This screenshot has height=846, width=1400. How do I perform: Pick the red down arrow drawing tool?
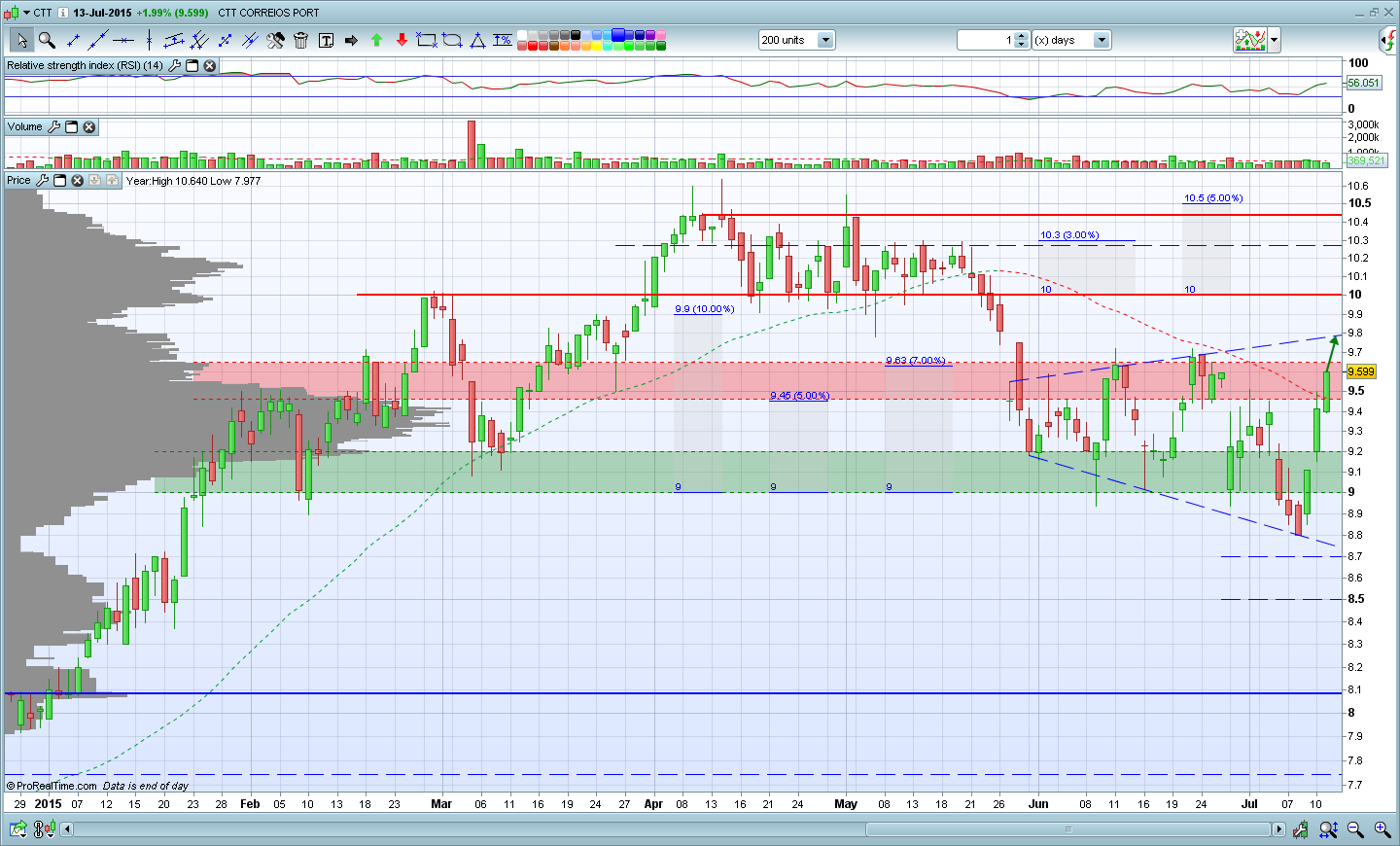pyautogui.click(x=402, y=40)
